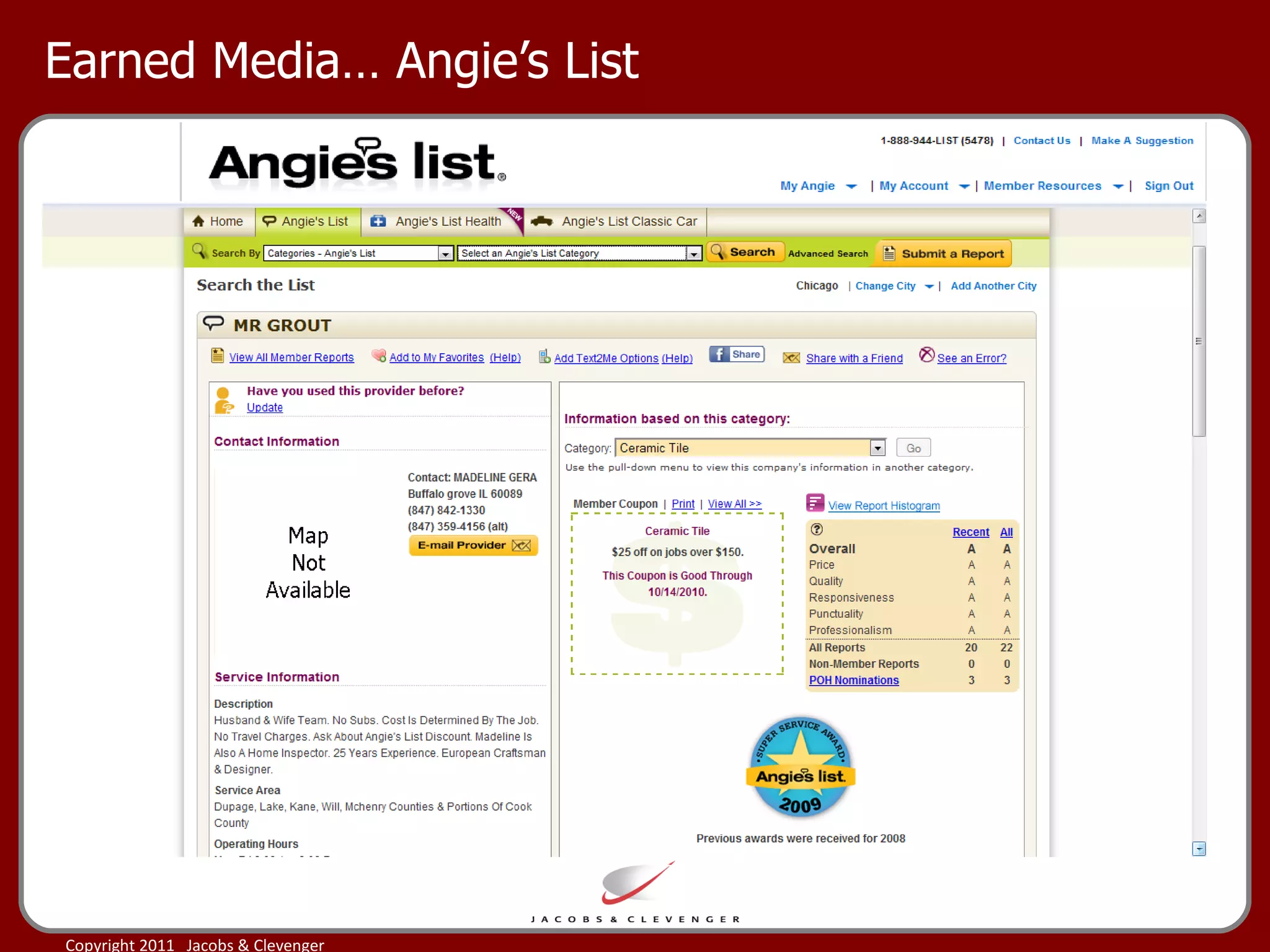Click the Help link beside Add to Favorites

click(505, 358)
